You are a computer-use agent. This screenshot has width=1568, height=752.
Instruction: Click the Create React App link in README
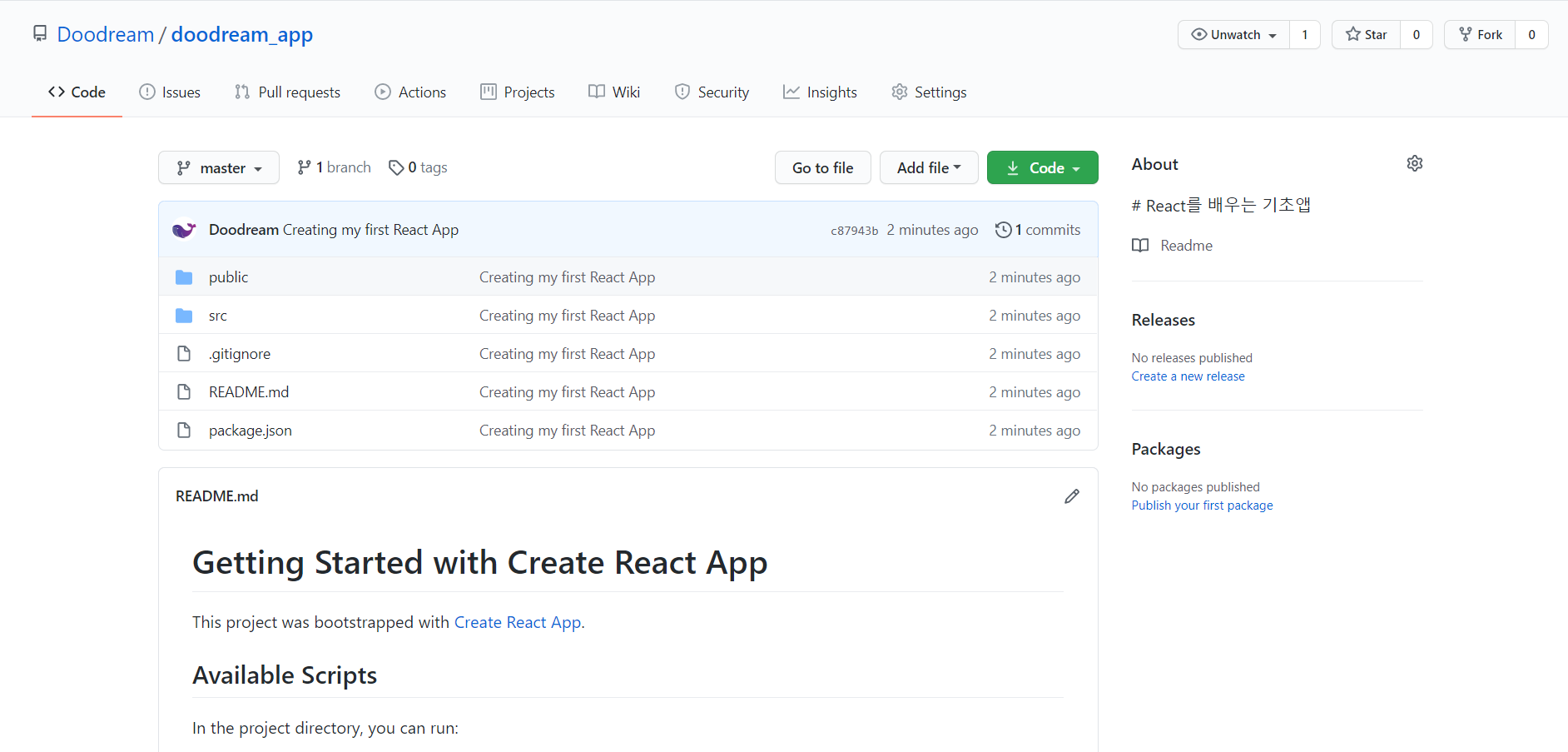click(518, 622)
